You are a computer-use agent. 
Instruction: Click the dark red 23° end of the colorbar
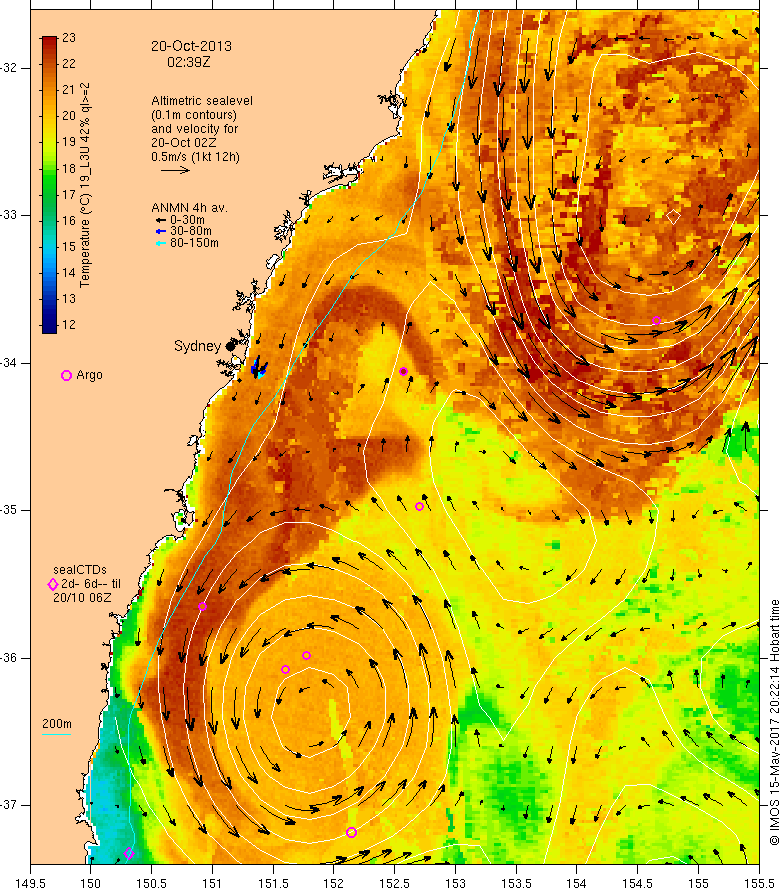(x=49, y=41)
